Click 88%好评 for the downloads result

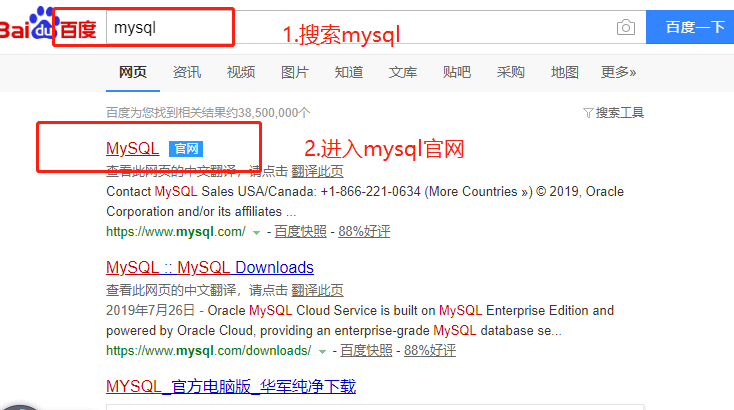[x=430, y=351]
